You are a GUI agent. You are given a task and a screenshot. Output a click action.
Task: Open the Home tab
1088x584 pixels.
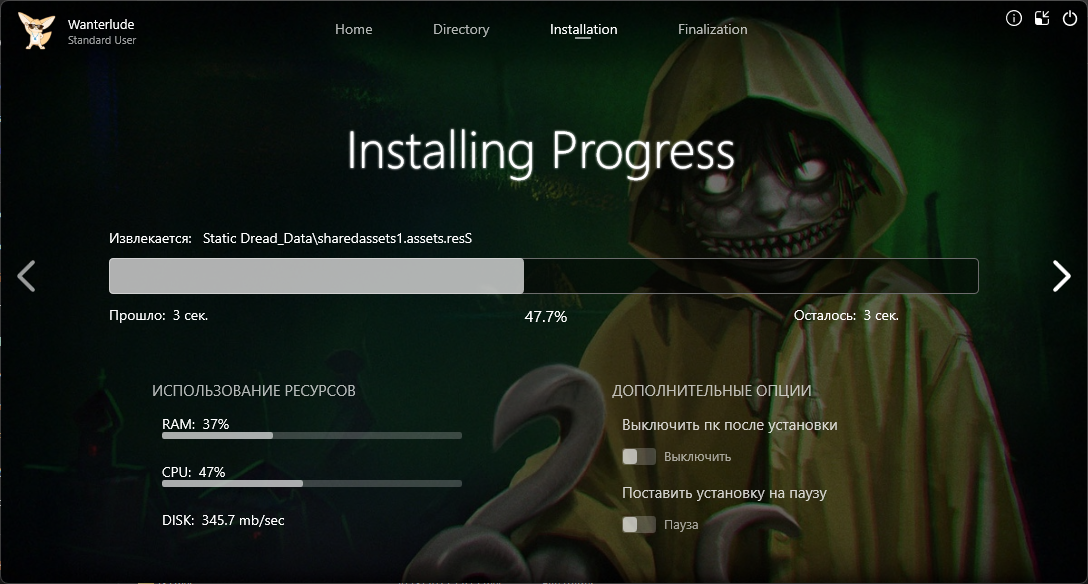[x=353, y=29]
